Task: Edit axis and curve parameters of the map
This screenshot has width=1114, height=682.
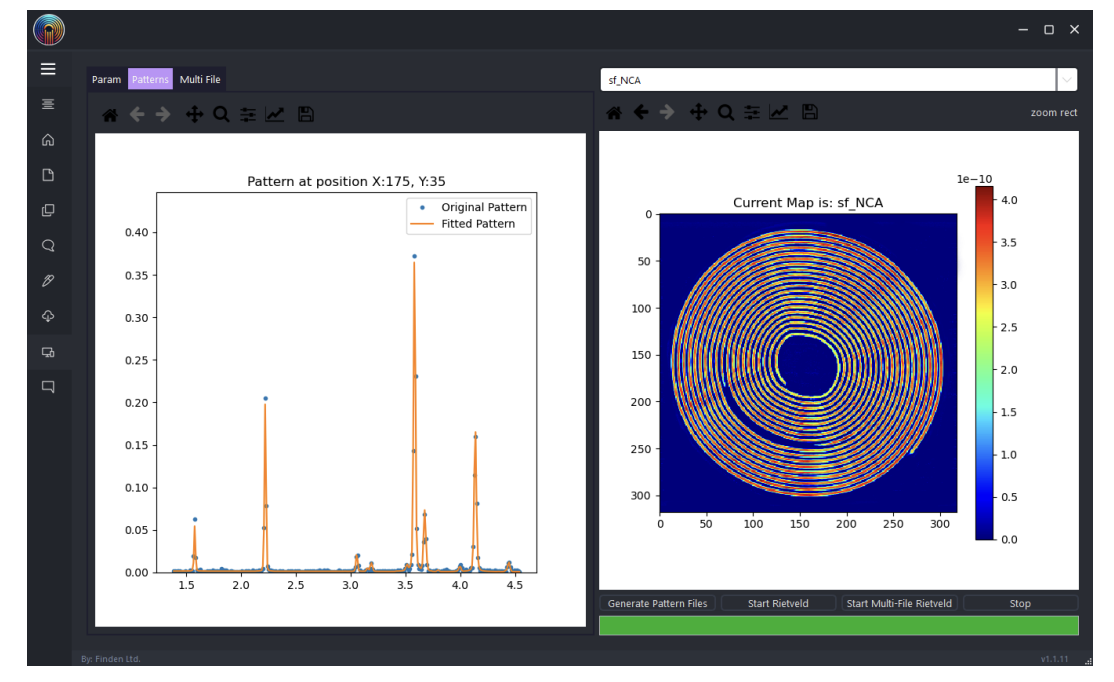Action: 778,113
